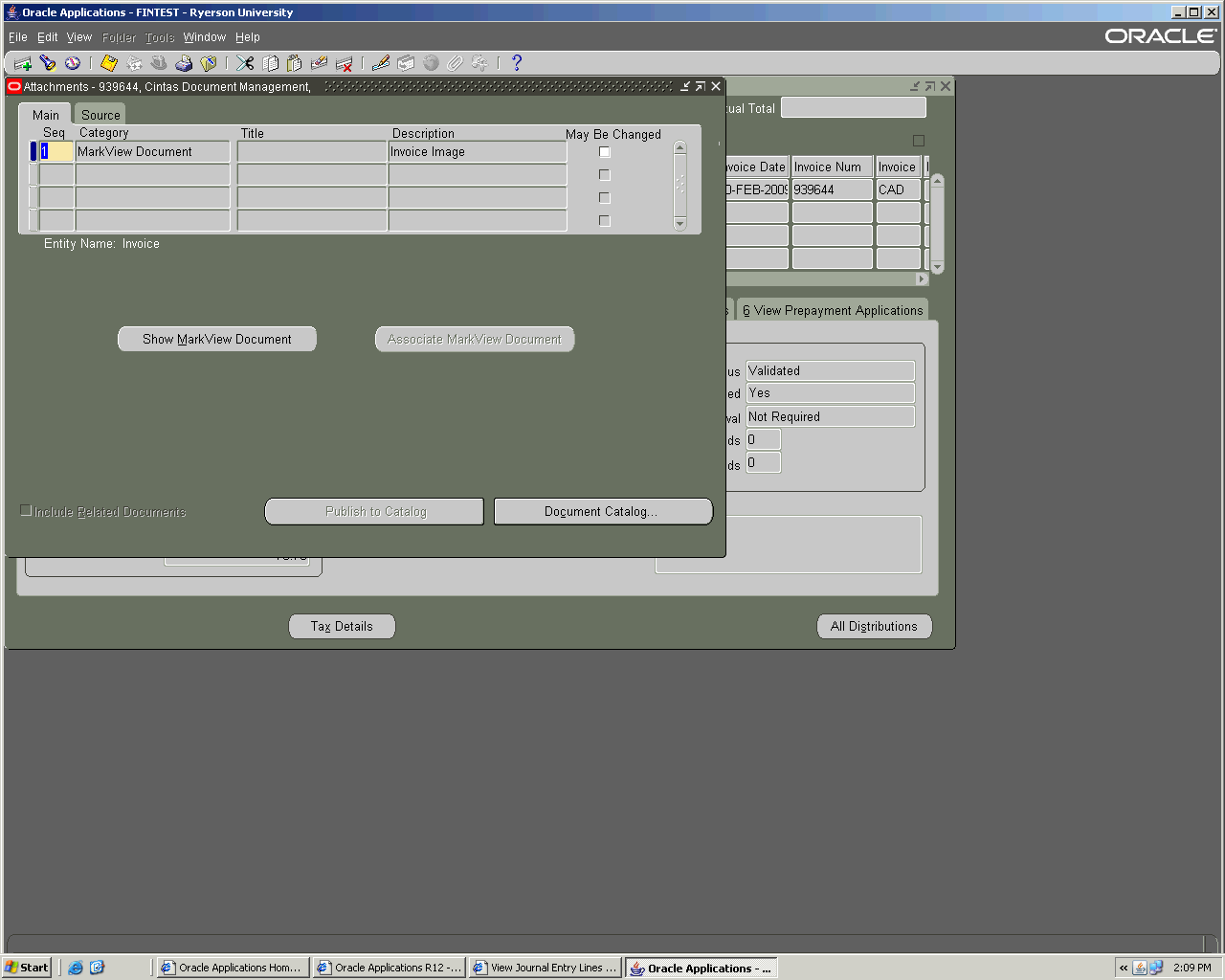Toggle May Be Changed checkbox in second row
This screenshot has width=1225, height=980.
coord(604,175)
